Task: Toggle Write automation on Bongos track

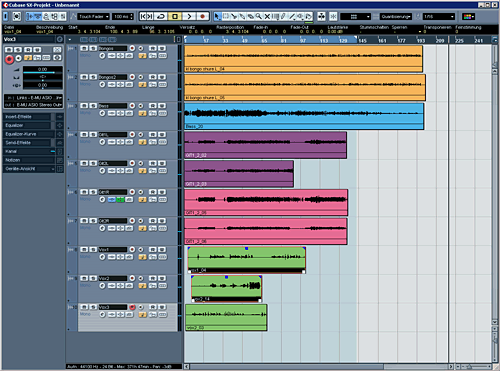Action: pyautogui.click(x=162, y=48)
